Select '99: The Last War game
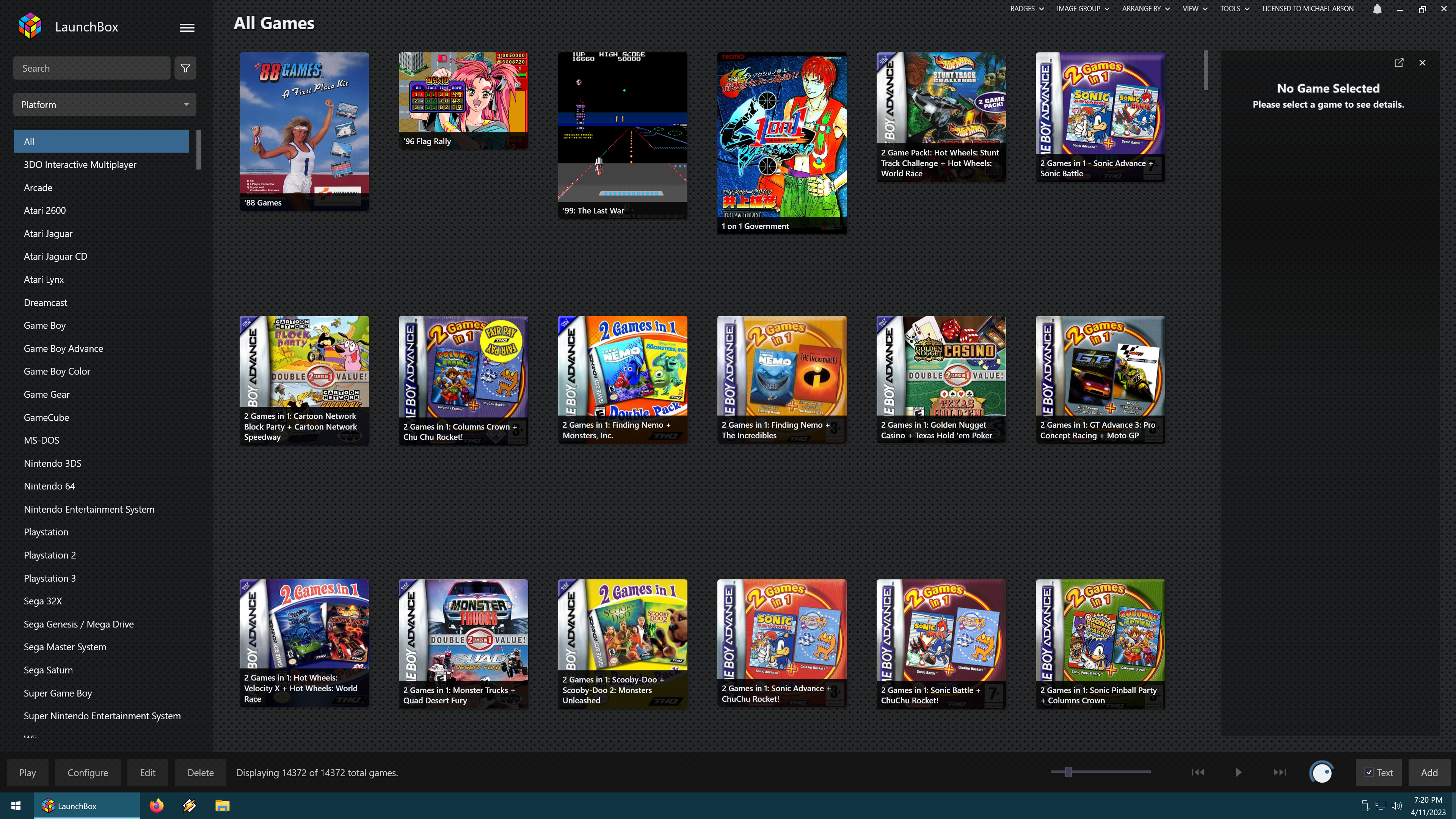Viewport: 1456px width, 819px height. (x=622, y=135)
